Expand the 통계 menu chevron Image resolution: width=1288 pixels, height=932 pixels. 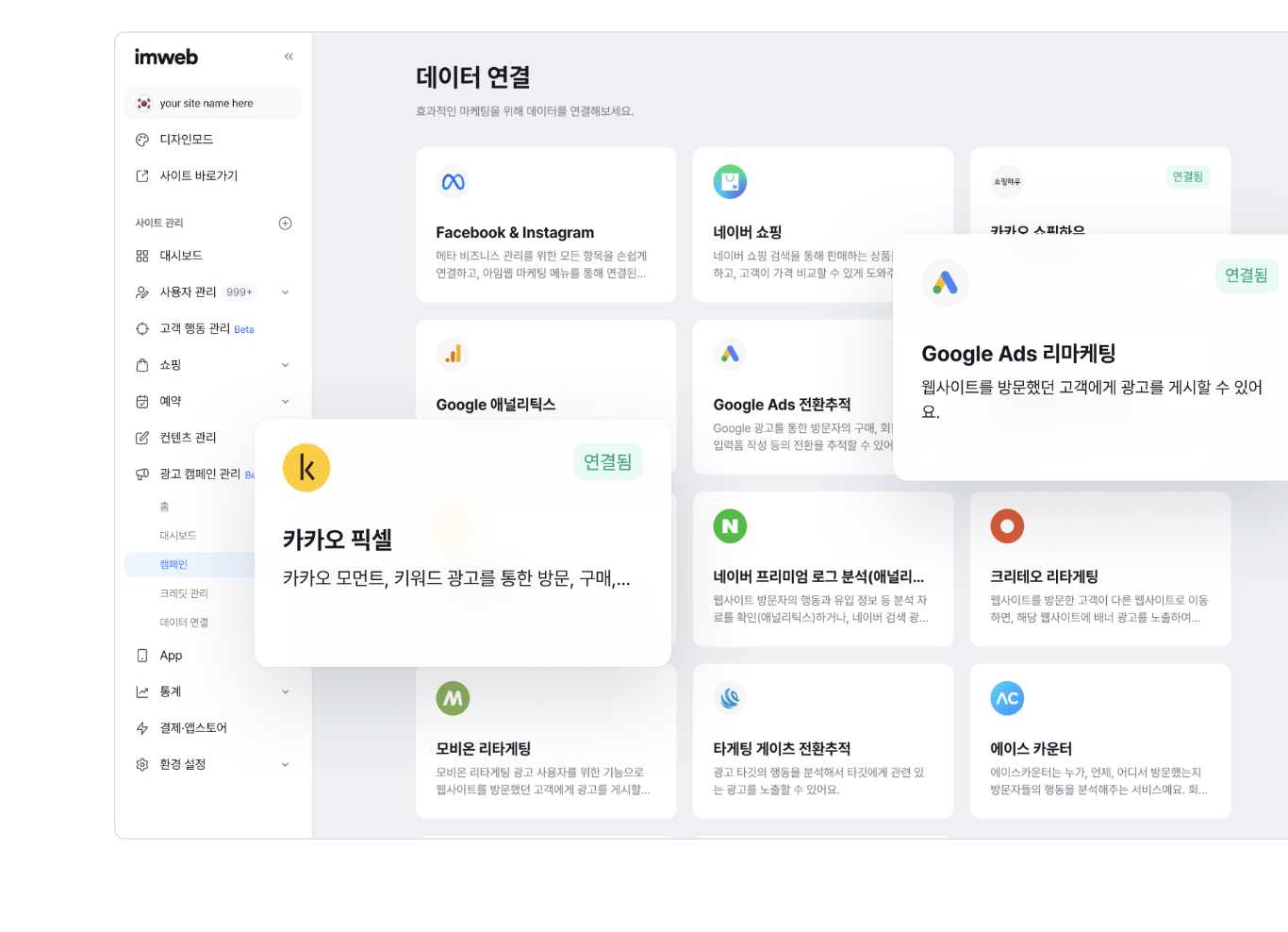[286, 692]
